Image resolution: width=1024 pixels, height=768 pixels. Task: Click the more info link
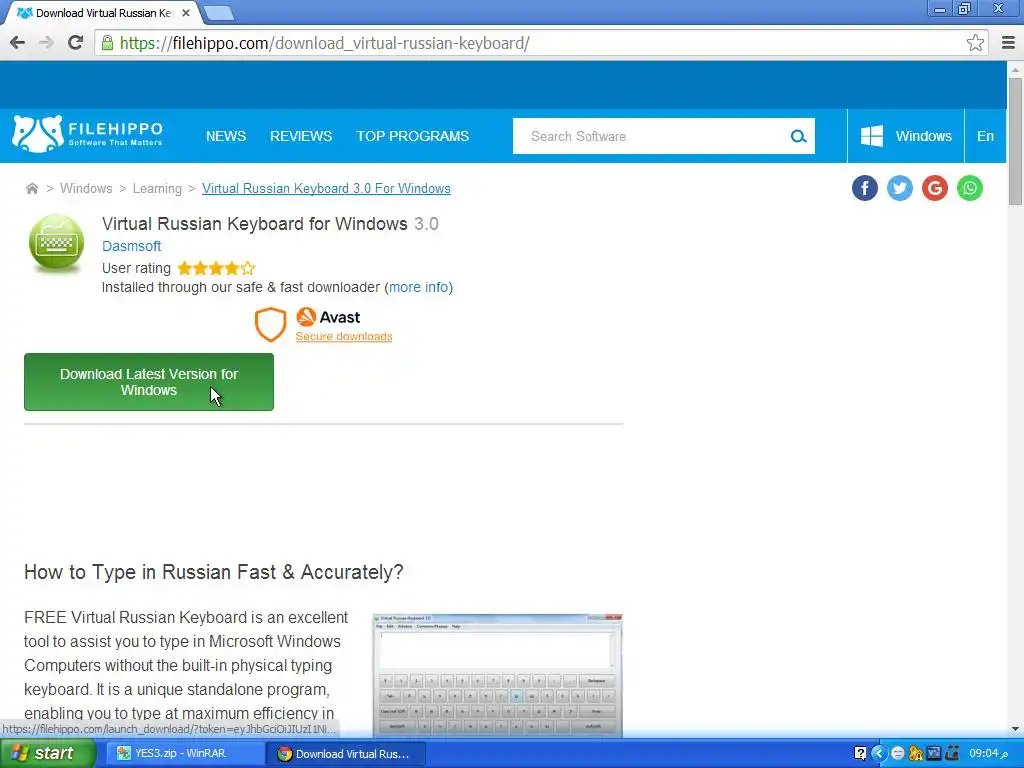pyautogui.click(x=419, y=287)
